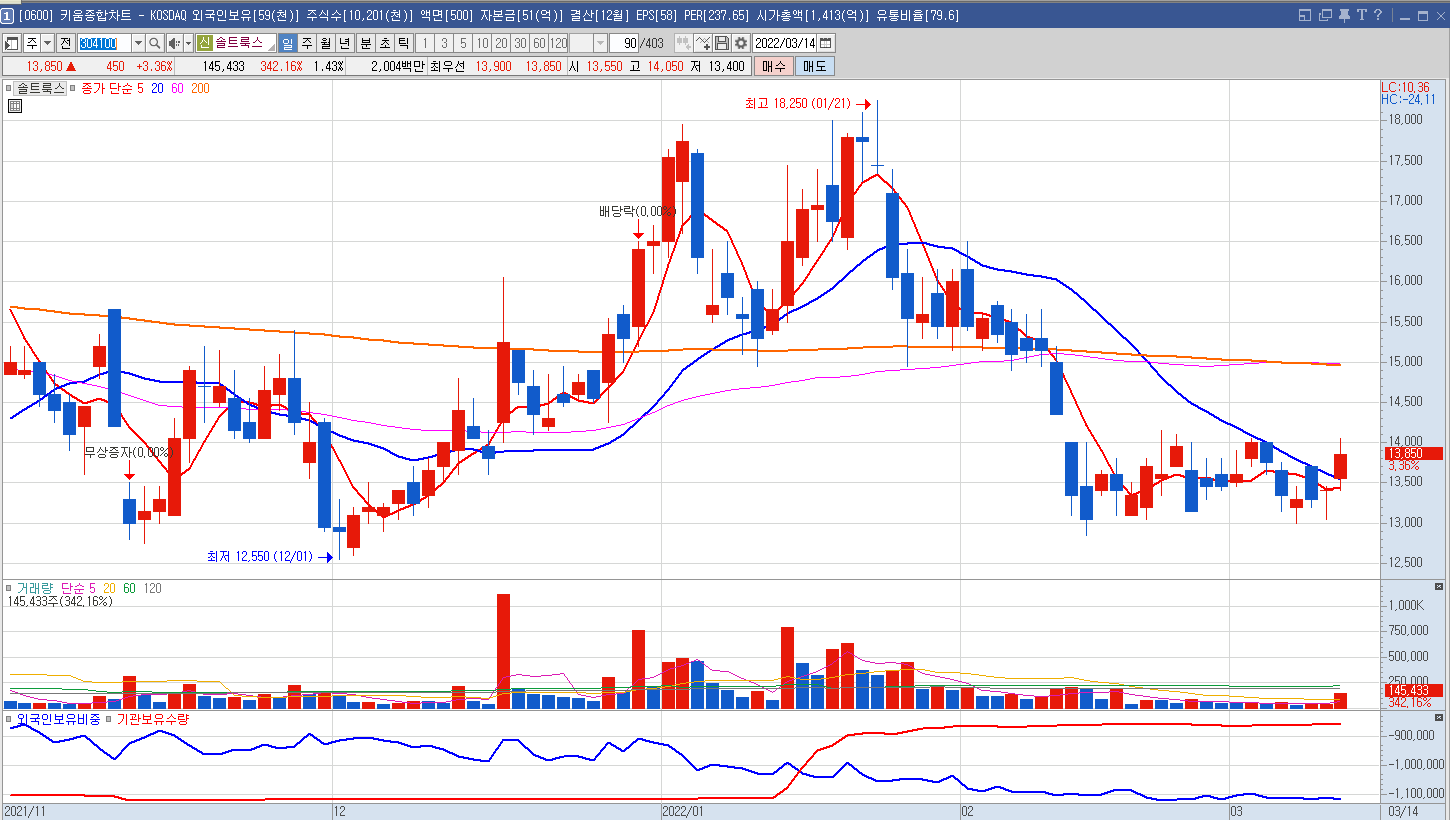Select minute period button 분

[365, 43]
